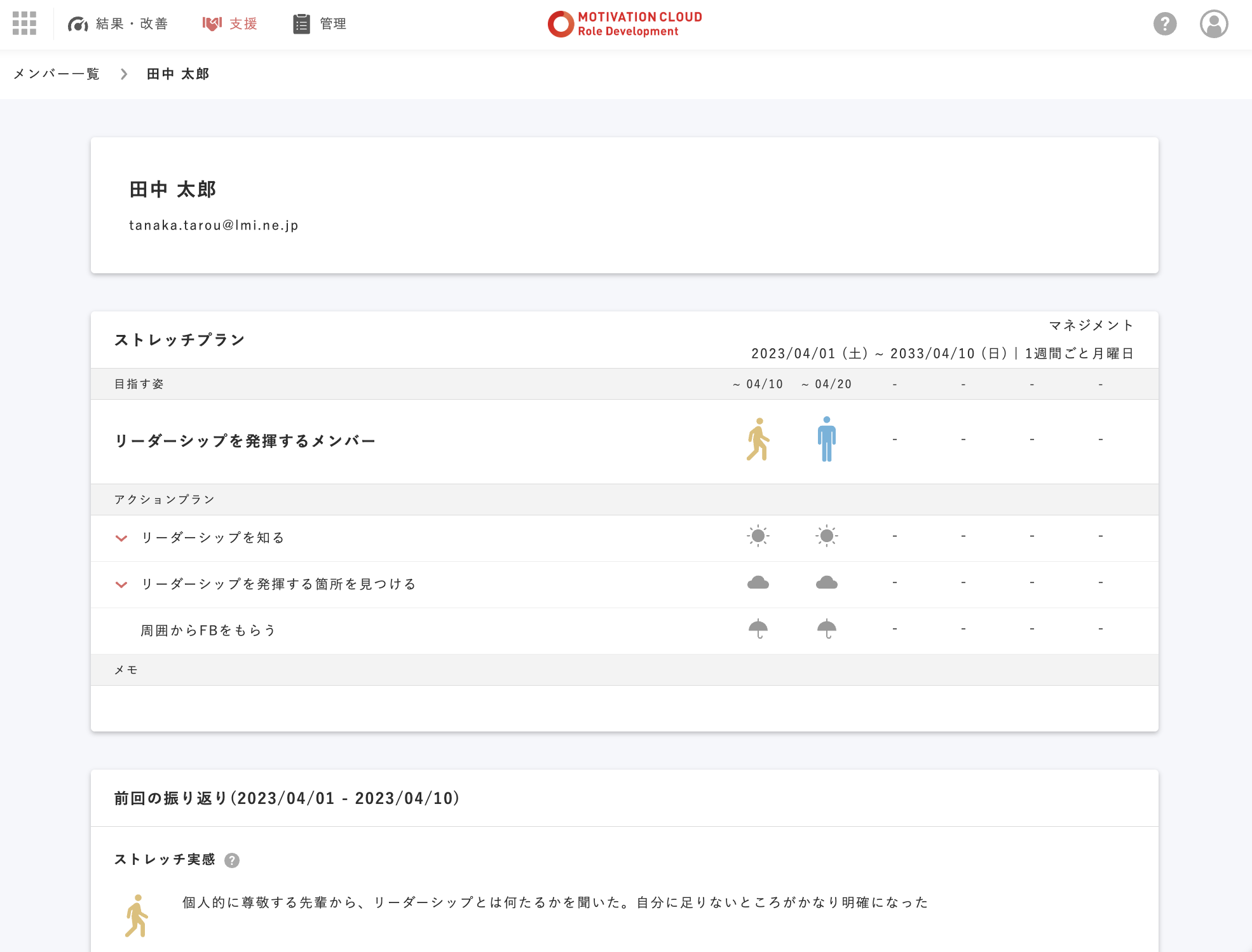Click the ストレッチプラン heading
This screenshot has width=1252, height=952.
click(x=180, y=340)
